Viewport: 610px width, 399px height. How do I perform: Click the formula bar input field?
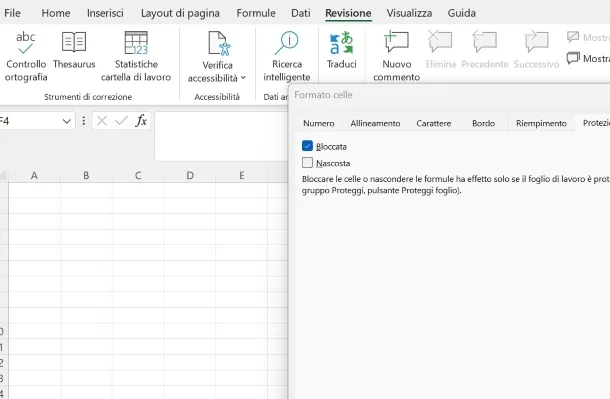click(221, 136)
